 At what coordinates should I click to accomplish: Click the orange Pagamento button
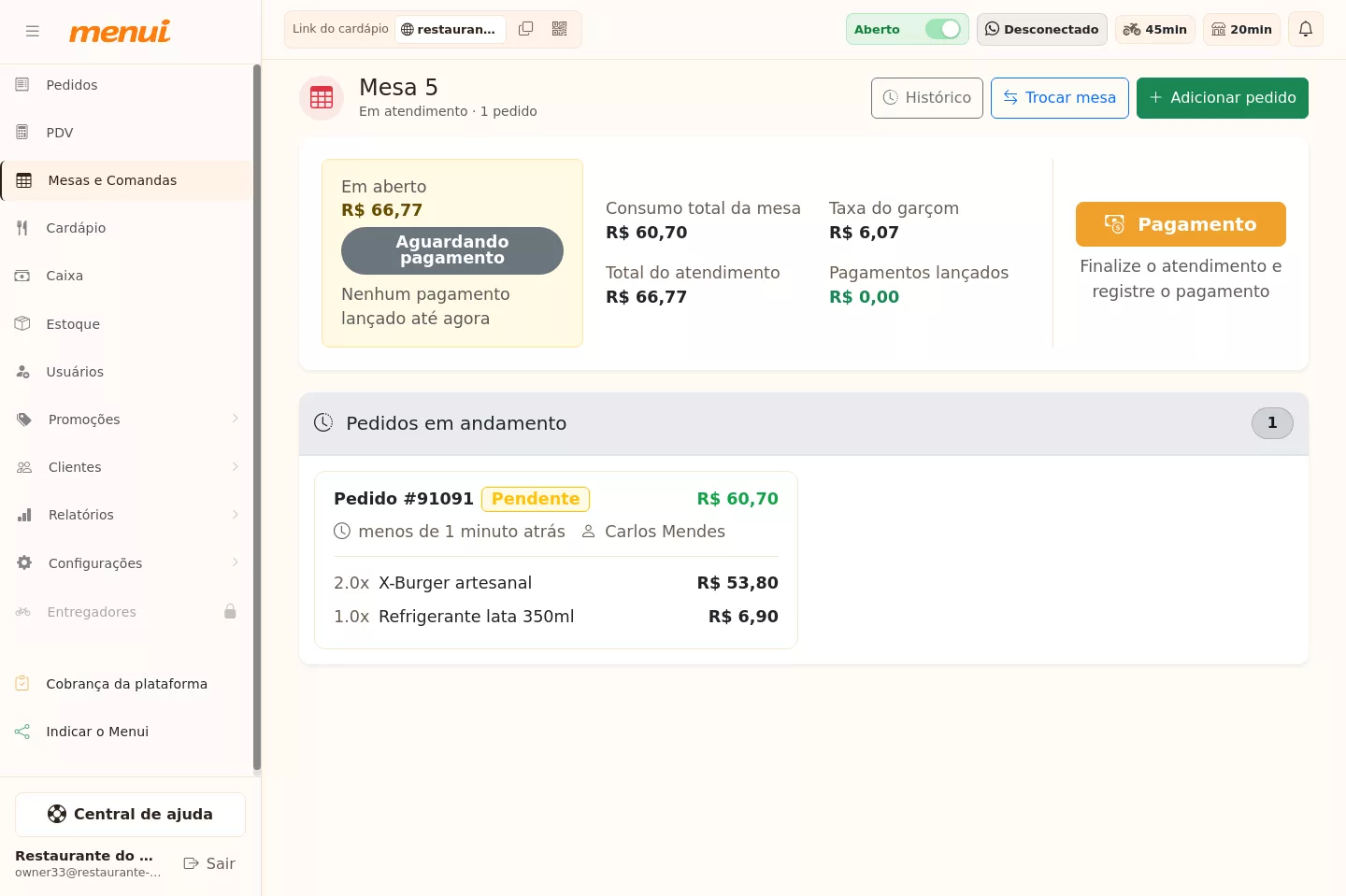point(1181,224)
